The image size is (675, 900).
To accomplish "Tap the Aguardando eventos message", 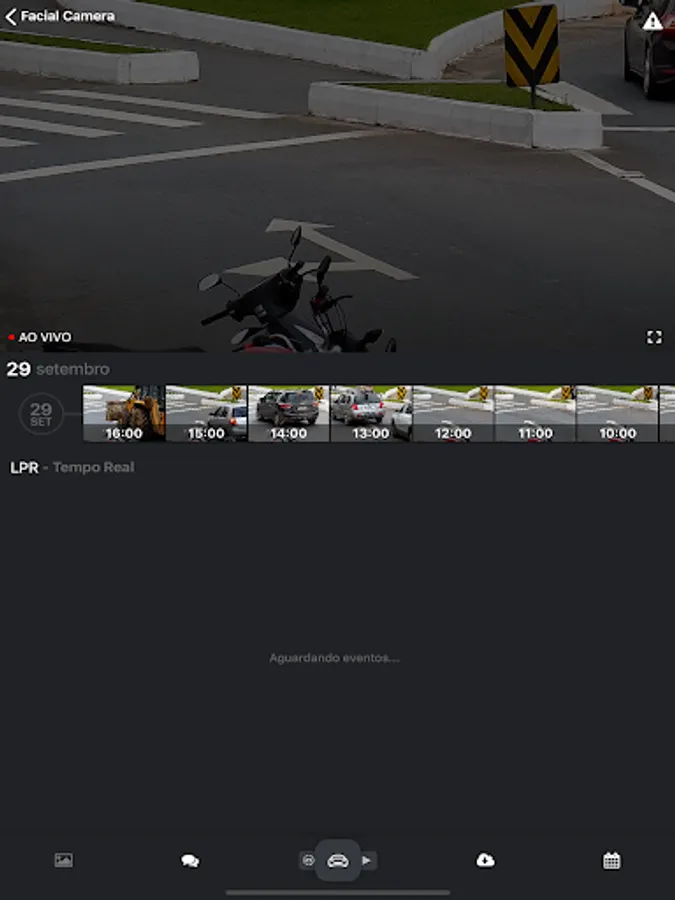I will coord(335,658).
